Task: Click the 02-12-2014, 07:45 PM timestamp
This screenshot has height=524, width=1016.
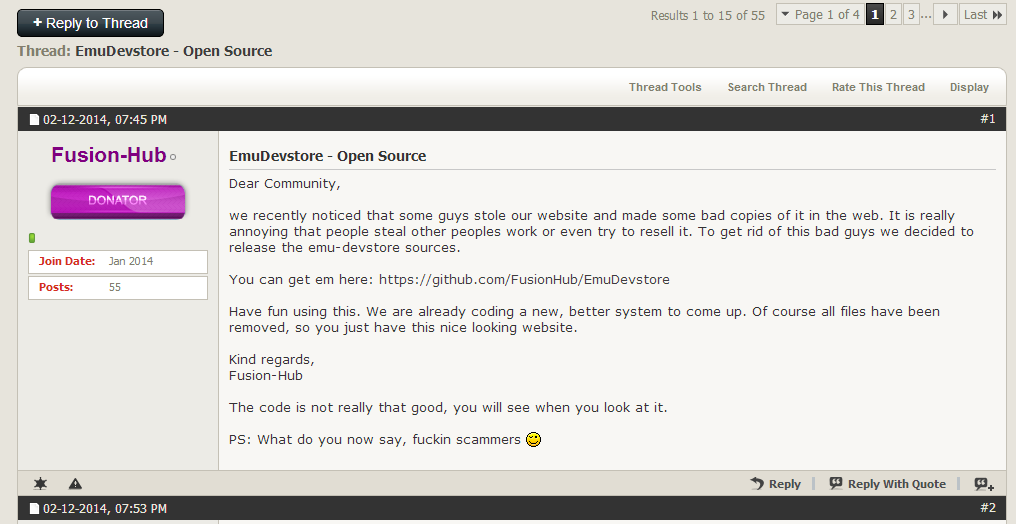Action: pyautogui.click(x=105, y=119)
